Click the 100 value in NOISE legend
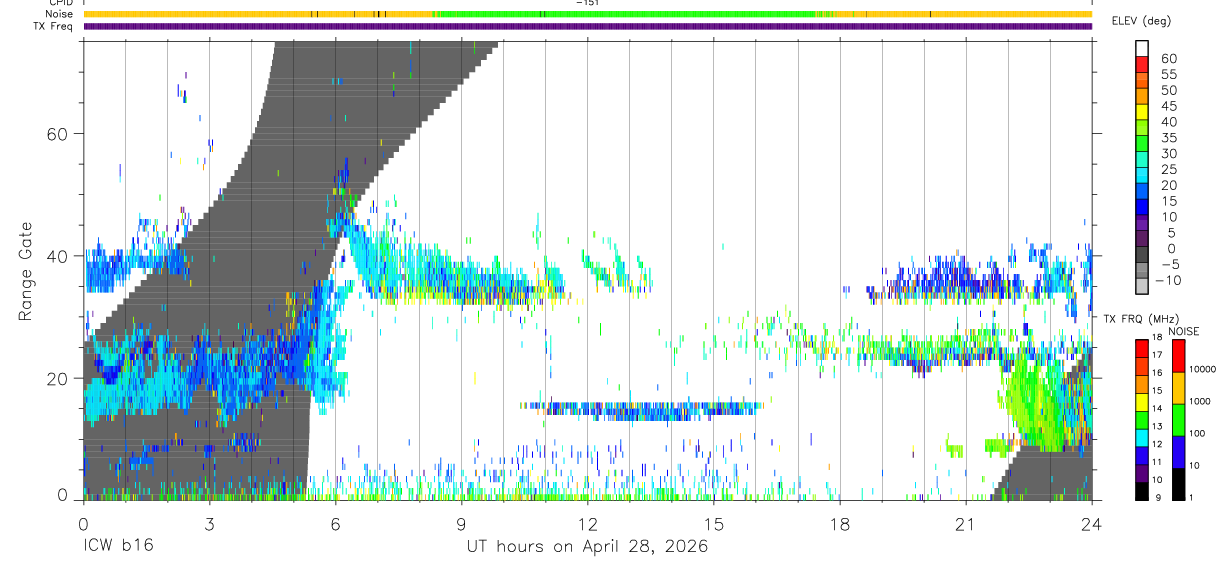 [1196, 433]
